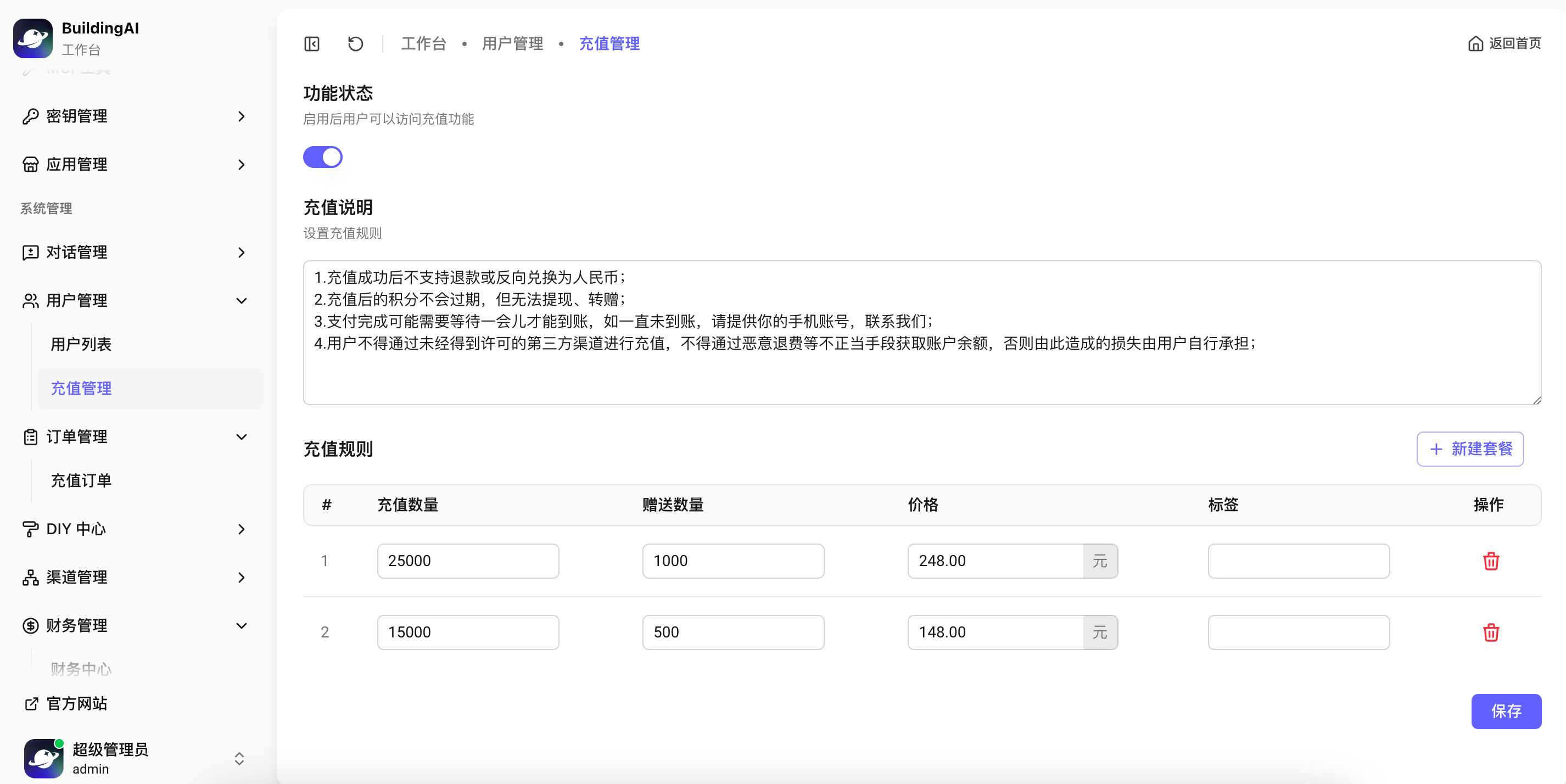1566x784 pixels.
Task: Open 用户列表 in the sidebar
Action: coord(81,345)
